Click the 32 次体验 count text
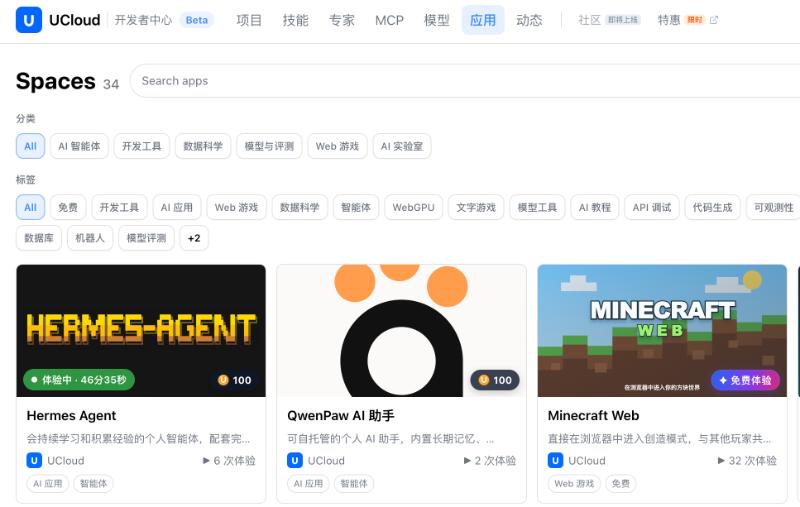 [753, 461]
